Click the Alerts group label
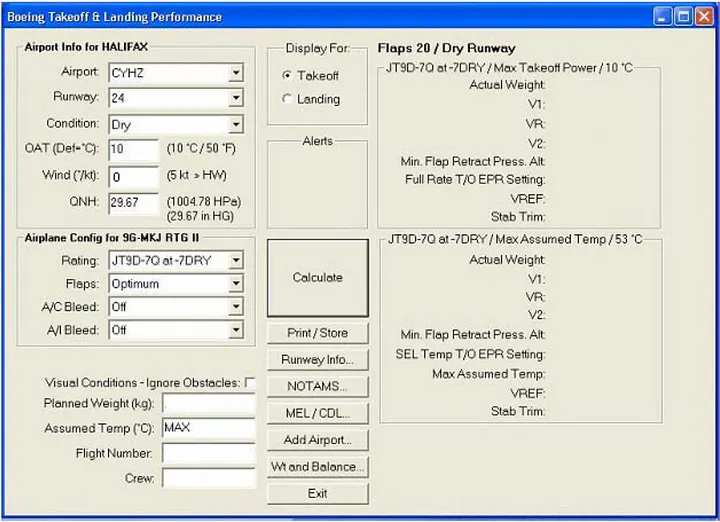720x522 pixels. pyautogui.click(x=318, y=141)
